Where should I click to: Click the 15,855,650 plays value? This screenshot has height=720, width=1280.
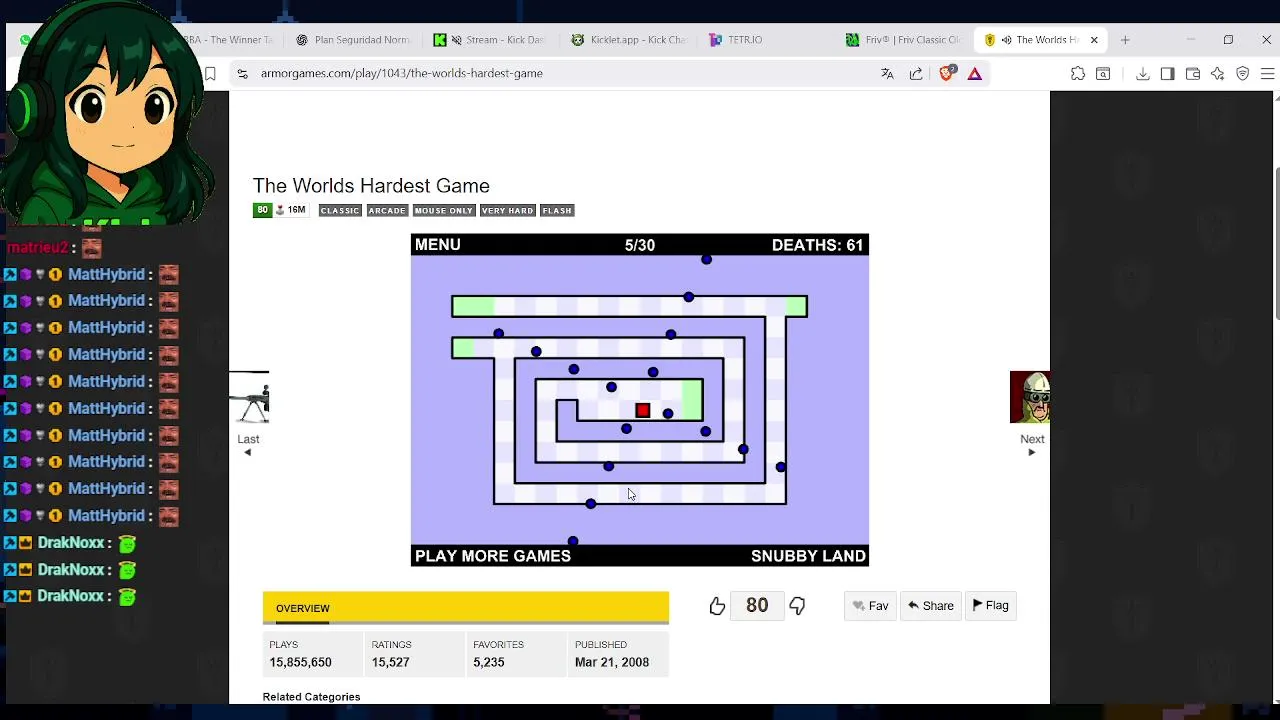point(300,662)
